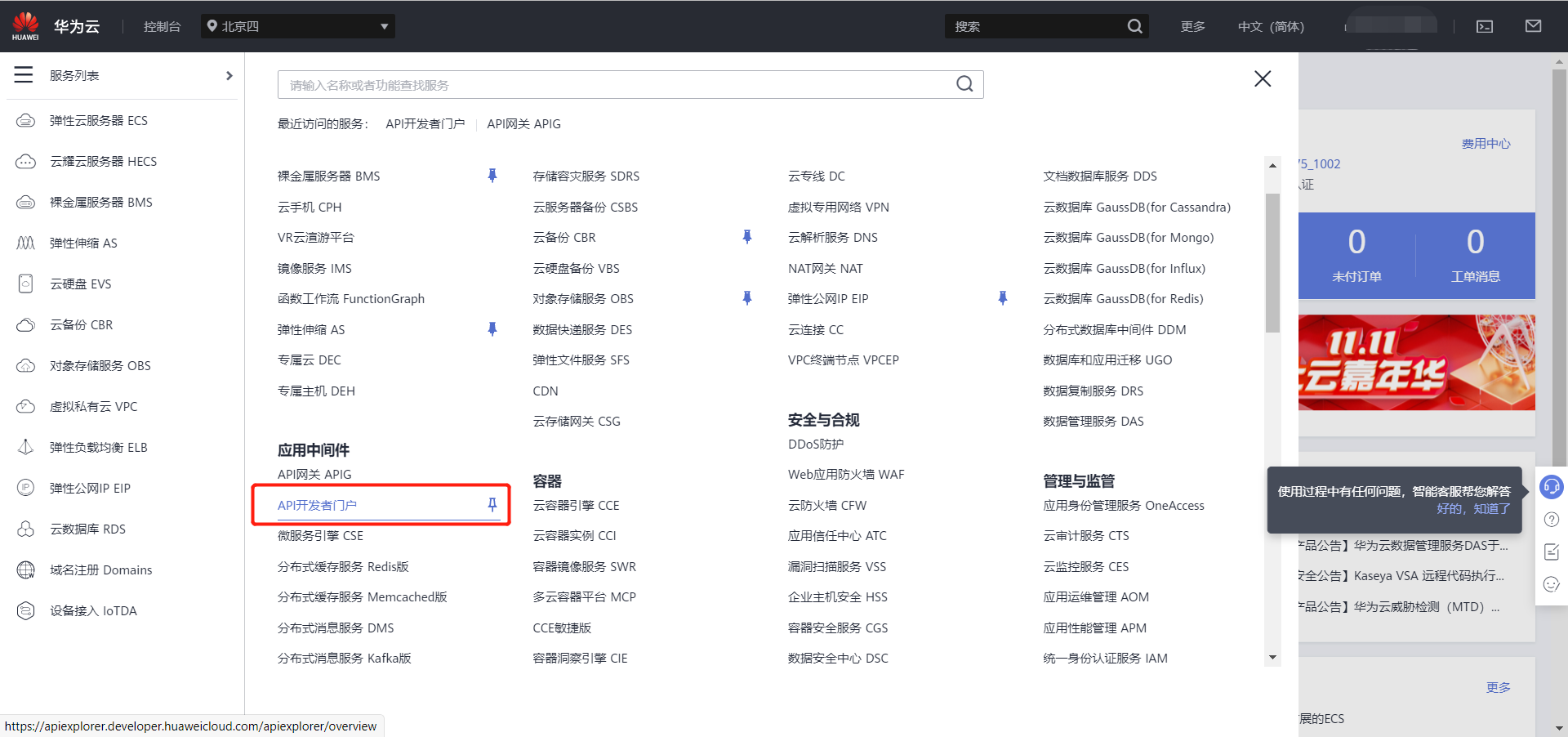Viewport: 1568px width, 737px height.
Task: Click the magnifier icon in service search box
Action: [964, 84]
